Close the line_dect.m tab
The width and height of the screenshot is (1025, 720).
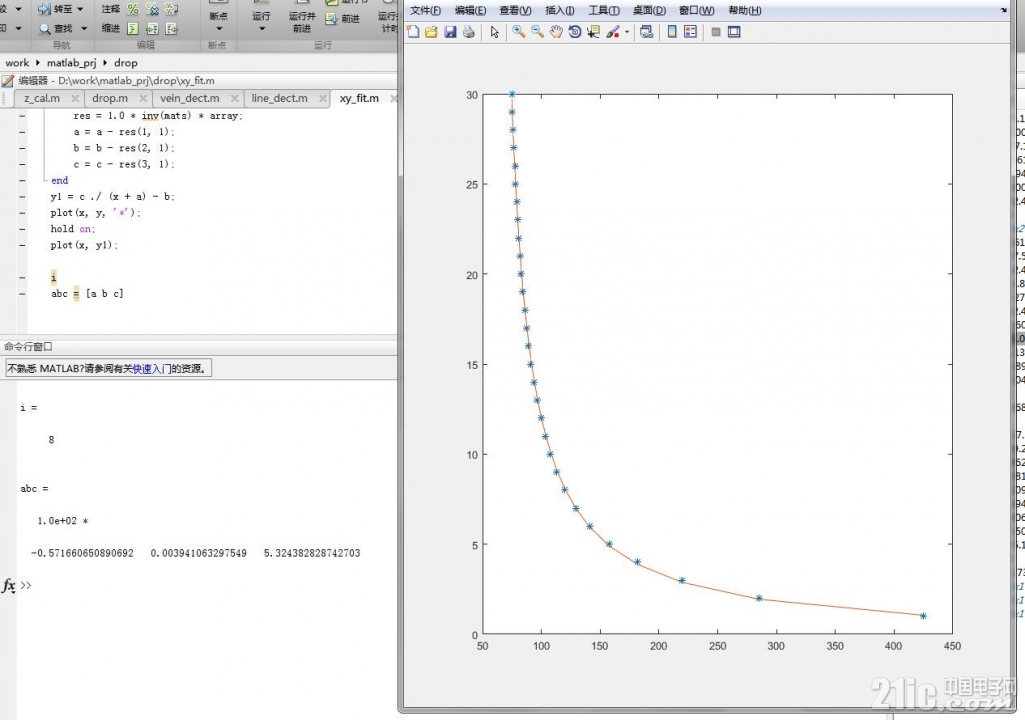[322, 98]
